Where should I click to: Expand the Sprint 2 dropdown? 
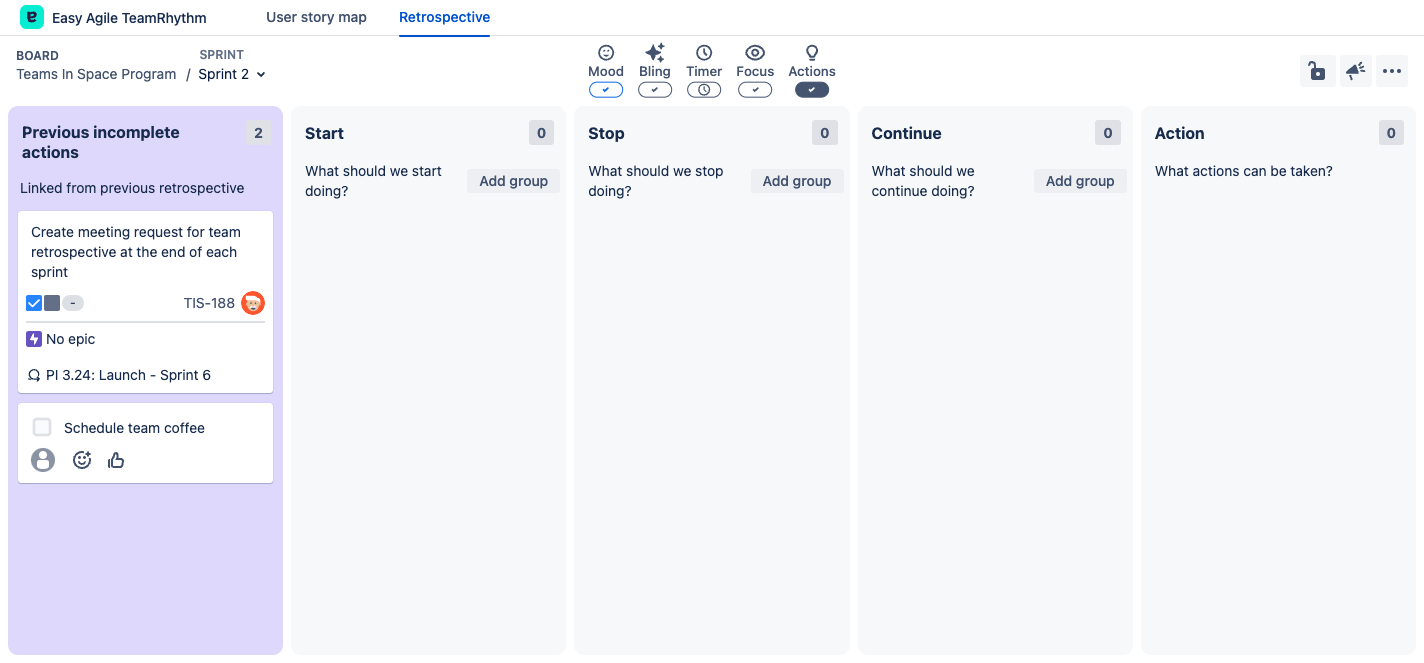click(x=232, y=74)
